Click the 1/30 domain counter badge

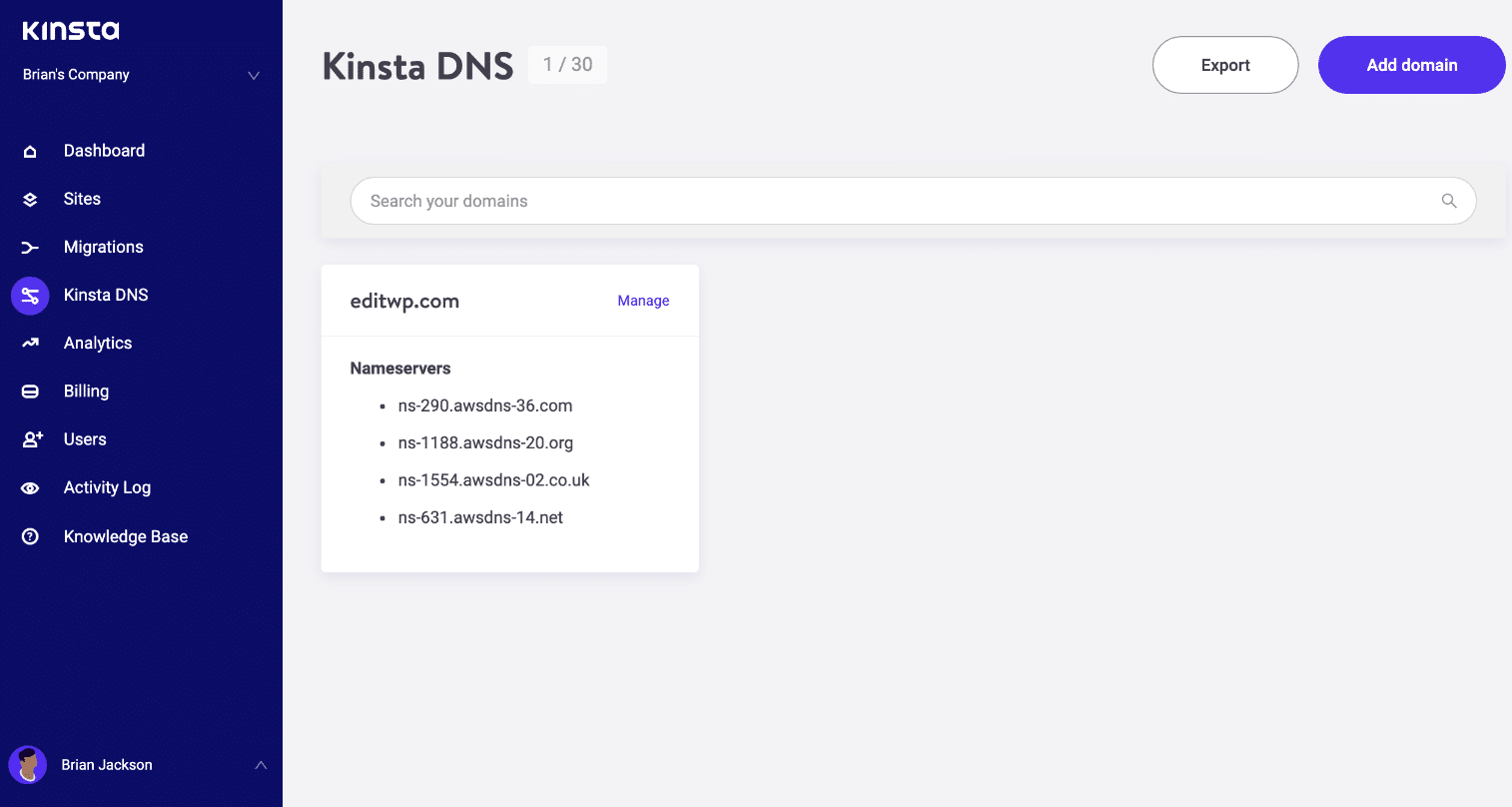click(567, 64)
